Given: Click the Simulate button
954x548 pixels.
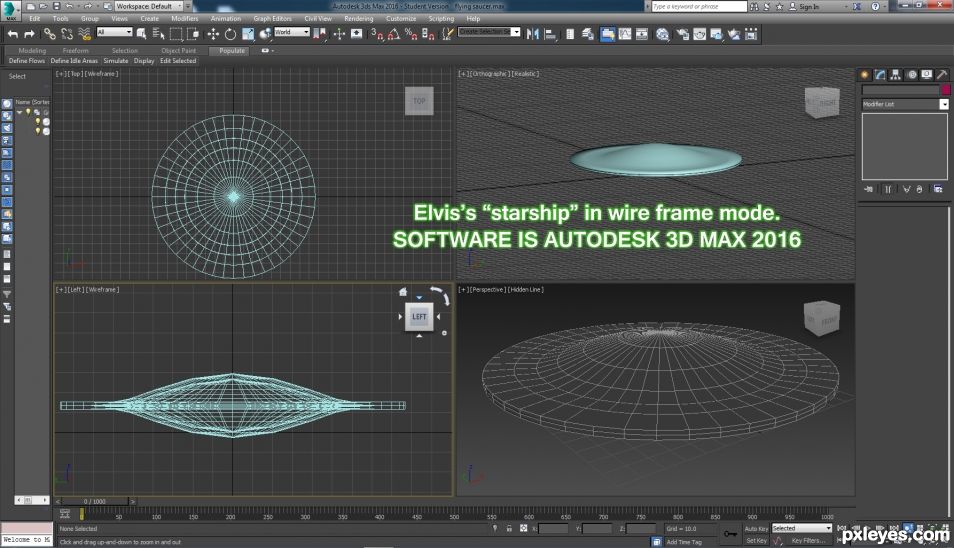Looking at the screenshot, I should tap(116, 61).
